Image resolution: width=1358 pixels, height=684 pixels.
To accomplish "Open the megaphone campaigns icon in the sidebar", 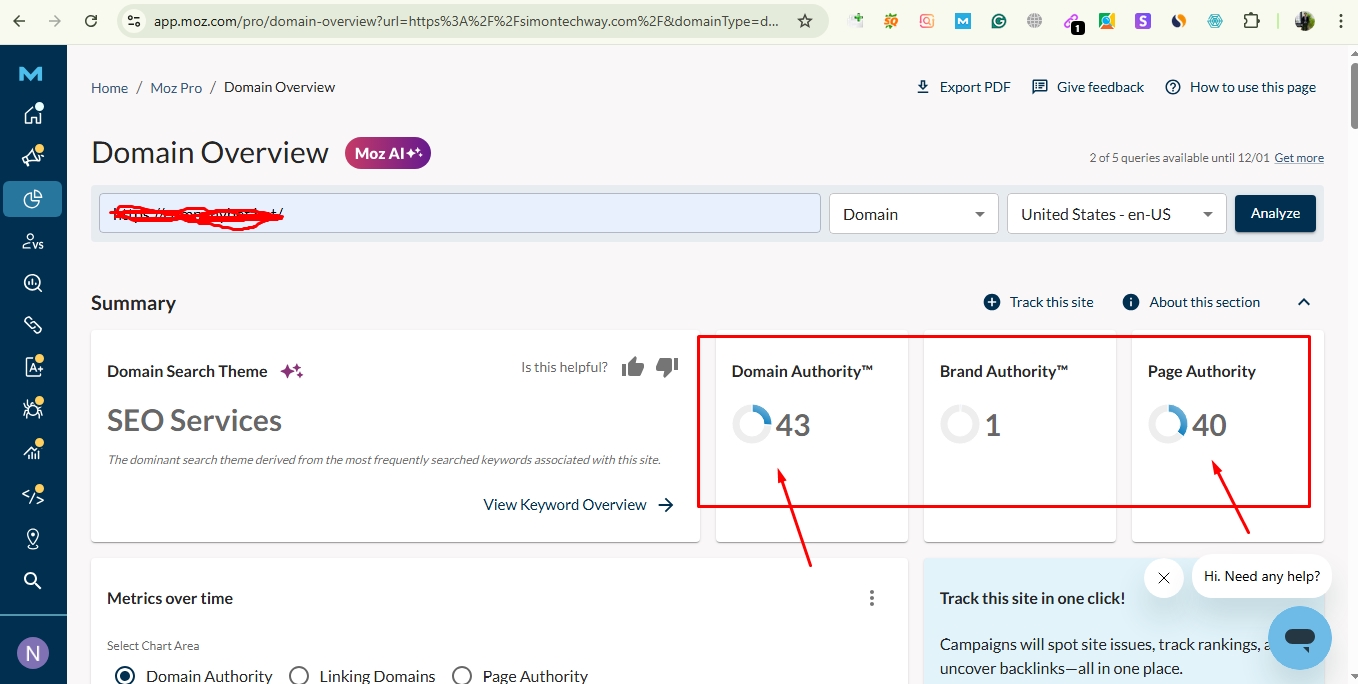I will [x=33, y=156].
